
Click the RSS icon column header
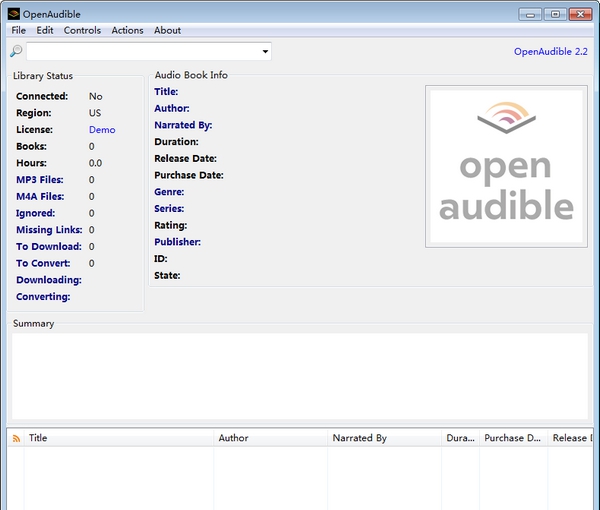(x=16, y=438)
